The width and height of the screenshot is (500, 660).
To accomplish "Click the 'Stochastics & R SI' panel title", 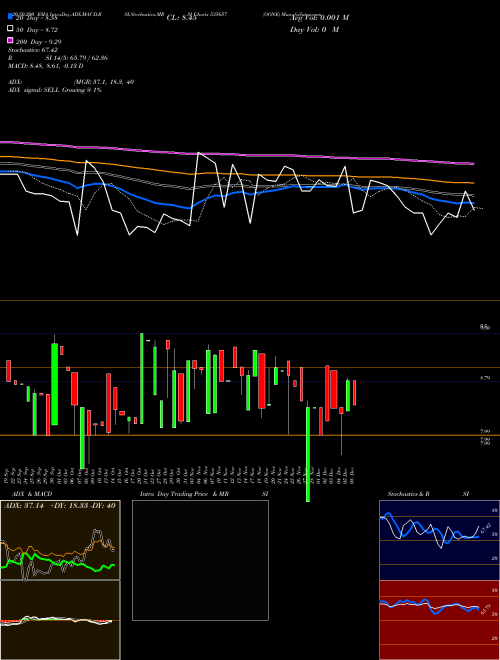I will (x=428, y=494).
